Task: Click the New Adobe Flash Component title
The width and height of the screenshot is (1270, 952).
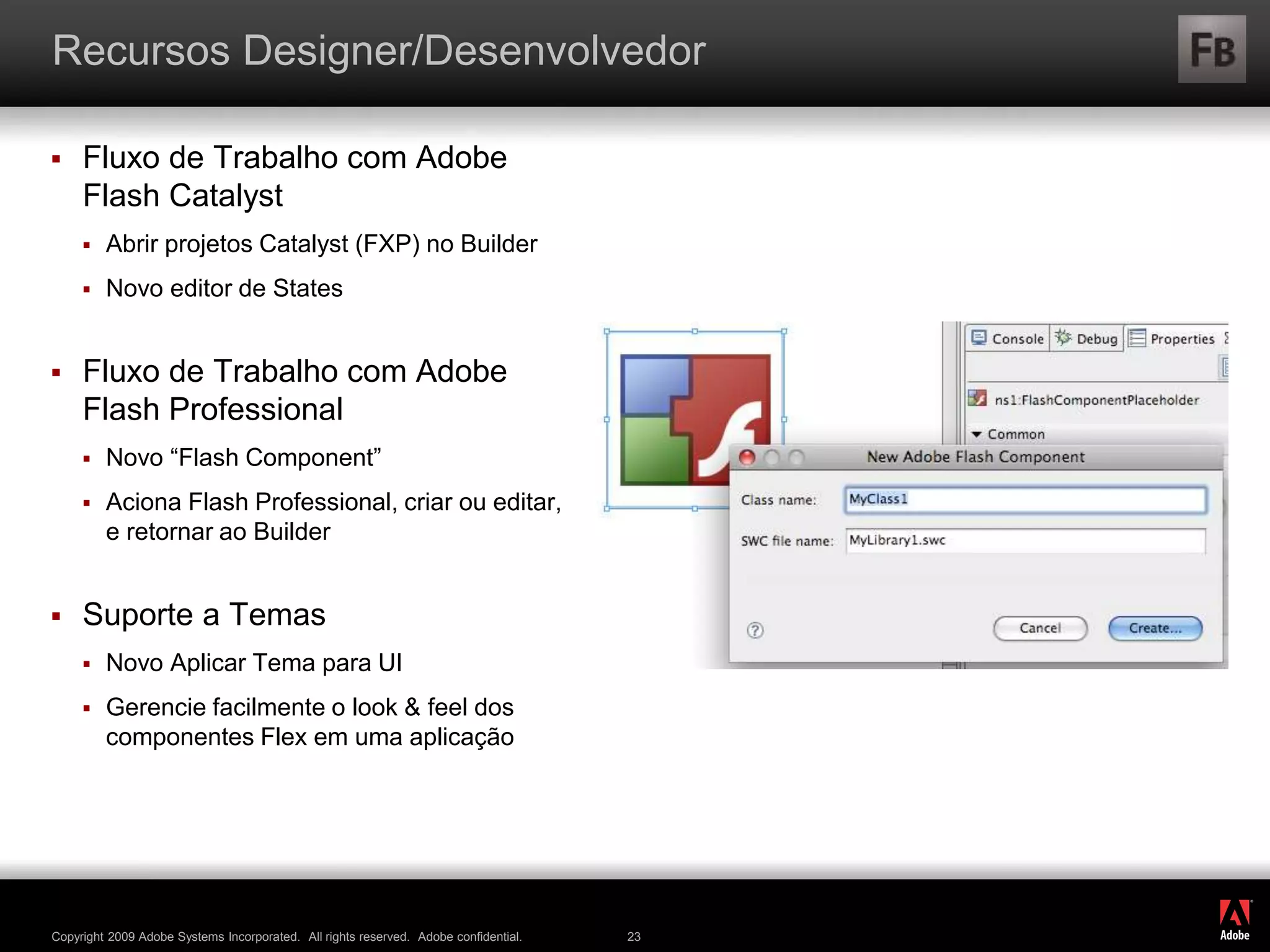Action: pos(975,457)
